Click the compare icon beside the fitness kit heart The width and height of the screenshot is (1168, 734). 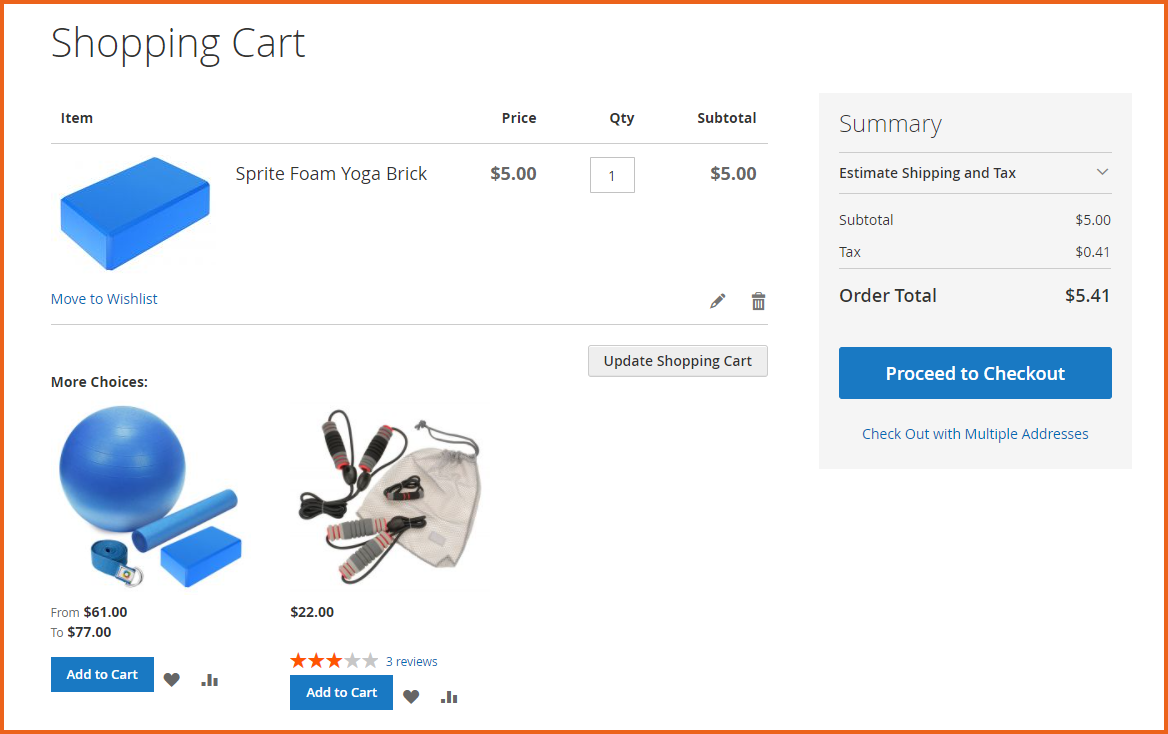209,679
